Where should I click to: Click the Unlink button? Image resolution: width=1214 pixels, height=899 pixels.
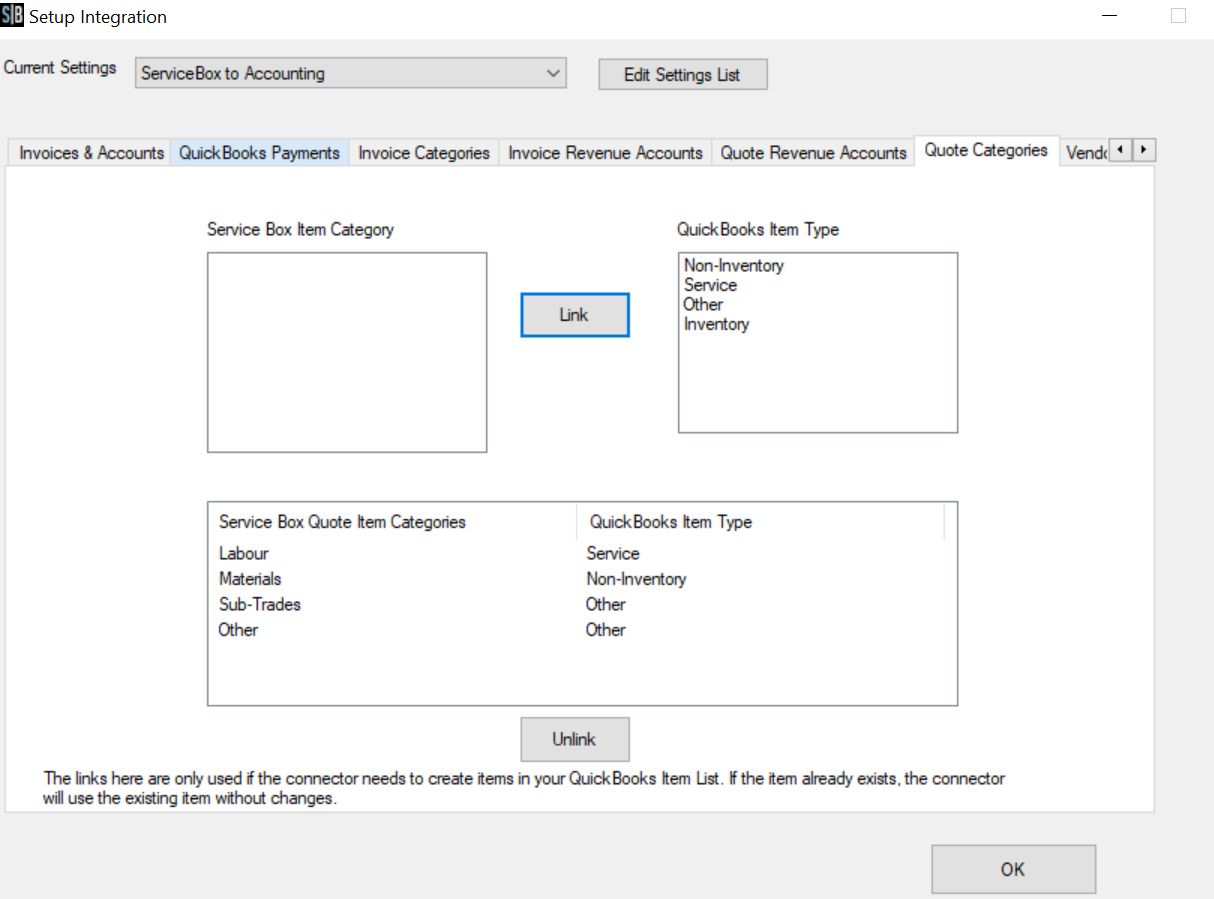coord(575,739)
